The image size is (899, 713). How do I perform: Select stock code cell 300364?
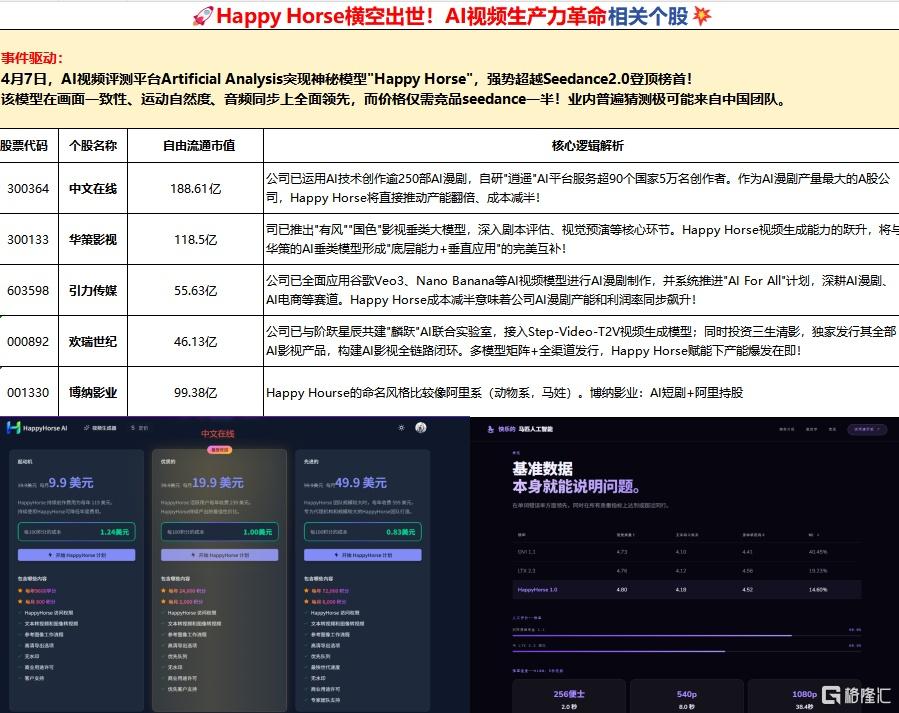coord(28,189)
